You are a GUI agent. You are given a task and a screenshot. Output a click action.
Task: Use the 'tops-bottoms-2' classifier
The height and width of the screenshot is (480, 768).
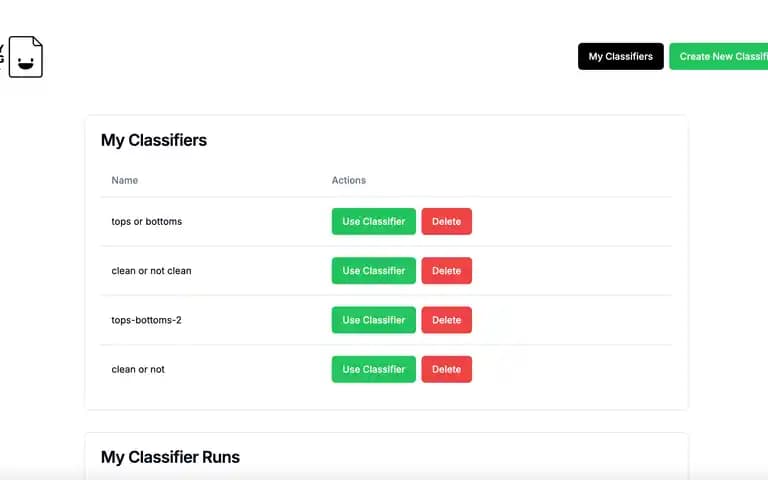(374, 320)
